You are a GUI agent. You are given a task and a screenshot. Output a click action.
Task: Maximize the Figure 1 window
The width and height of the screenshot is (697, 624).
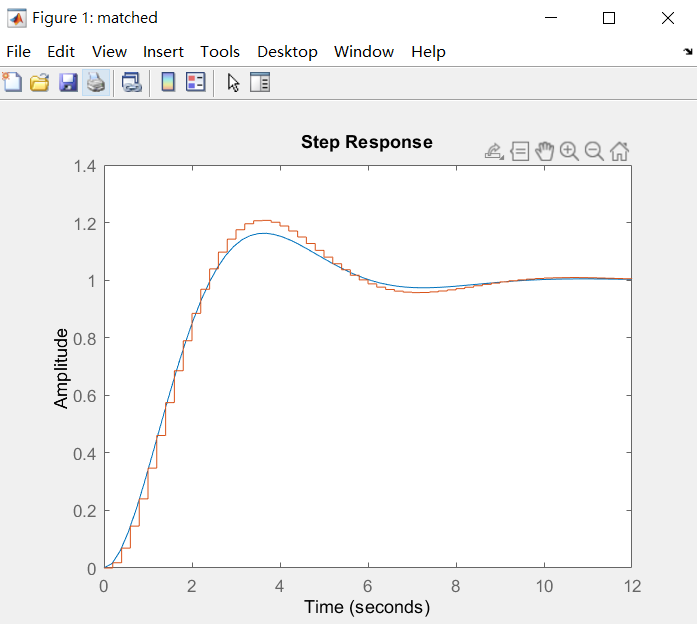pyautogui.click(x=609, y=18)
